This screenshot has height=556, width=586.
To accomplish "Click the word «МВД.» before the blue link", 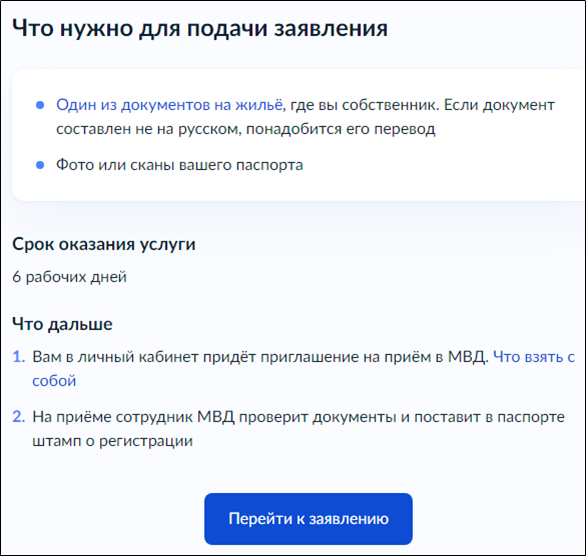I will pyautogui.click(x=468, y=357).
